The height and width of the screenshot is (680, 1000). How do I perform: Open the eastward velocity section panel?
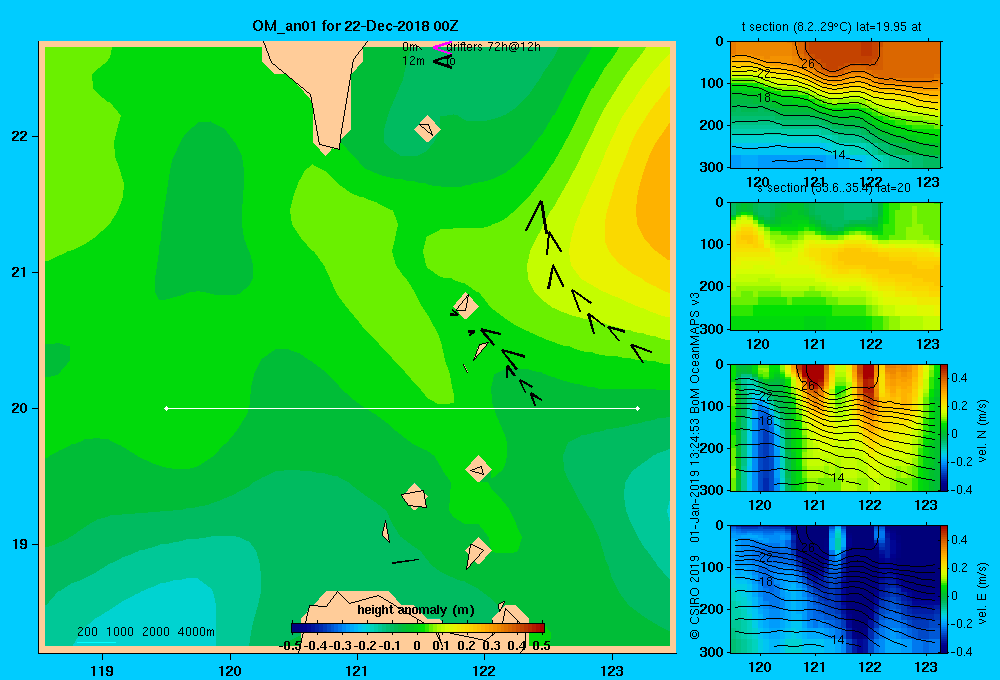point(835,589)
